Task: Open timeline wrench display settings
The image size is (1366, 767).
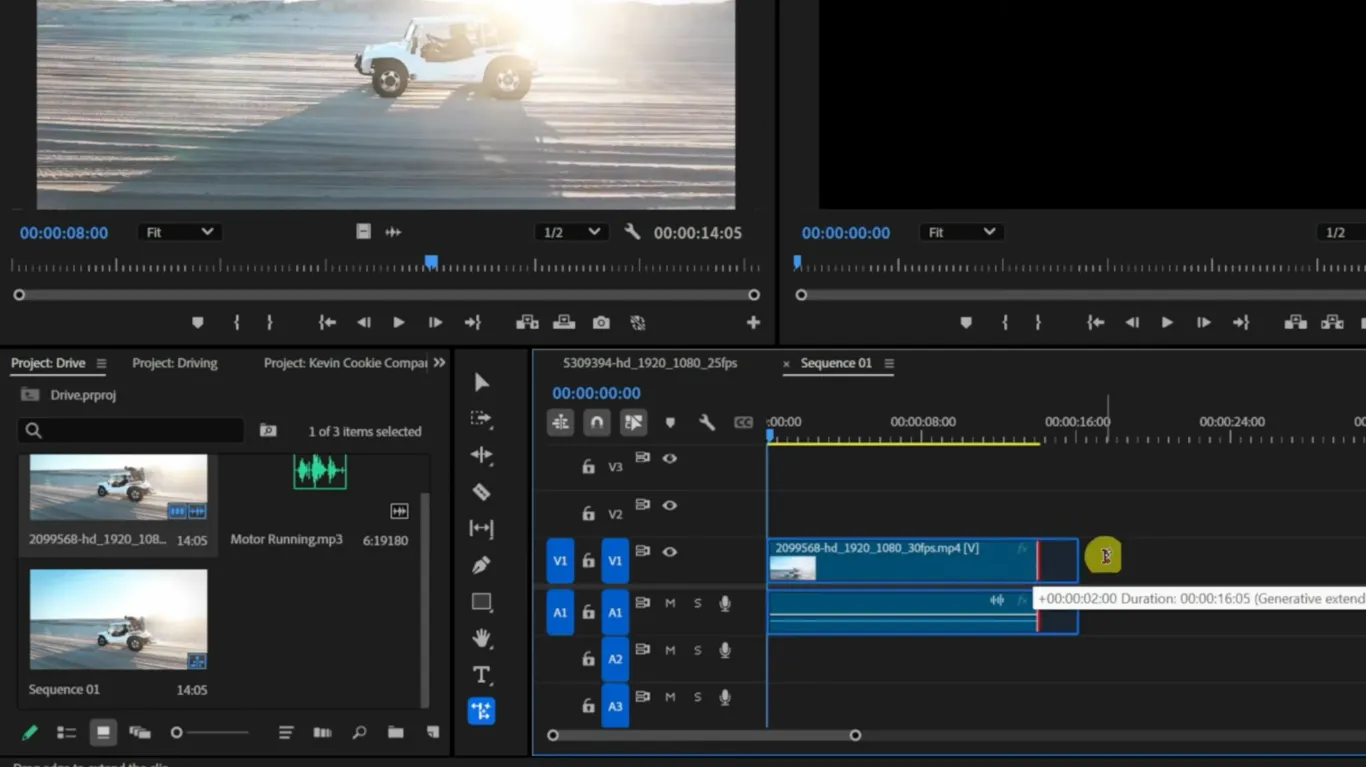Action: (x=706, y=422)
